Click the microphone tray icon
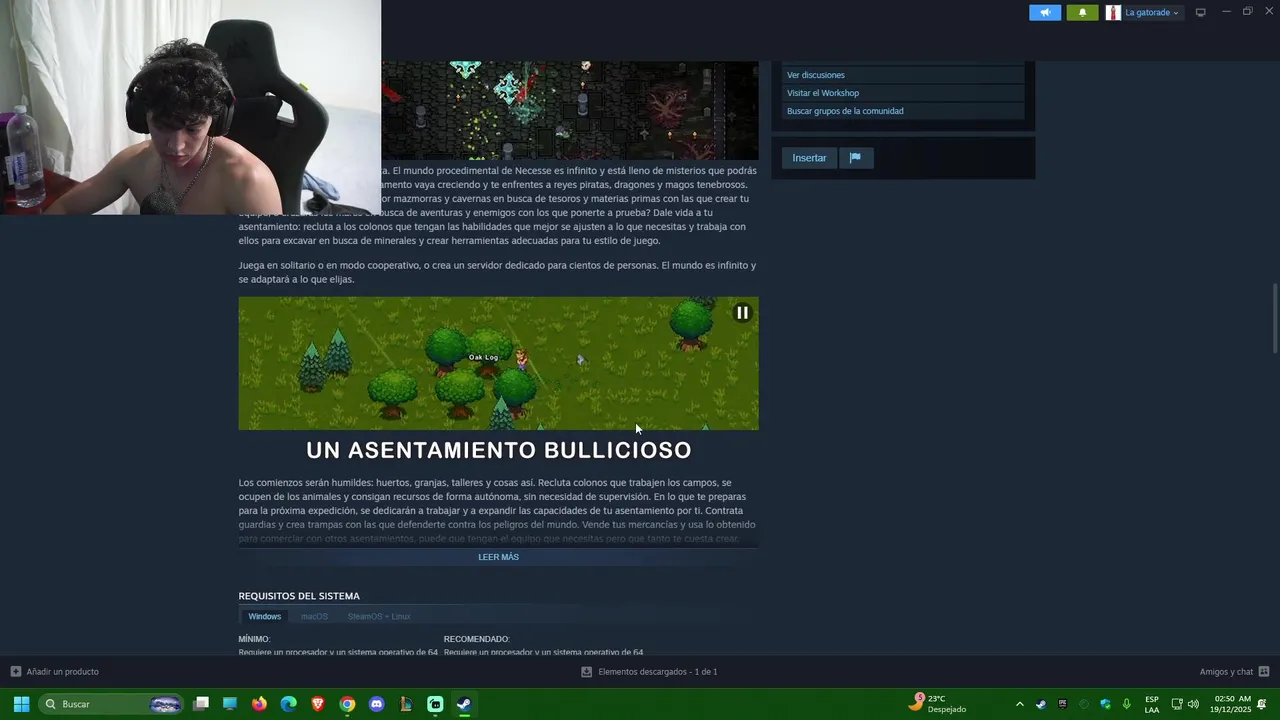Image resolution: width=1280 pixels, height=720 pixels. [1127, 704]
